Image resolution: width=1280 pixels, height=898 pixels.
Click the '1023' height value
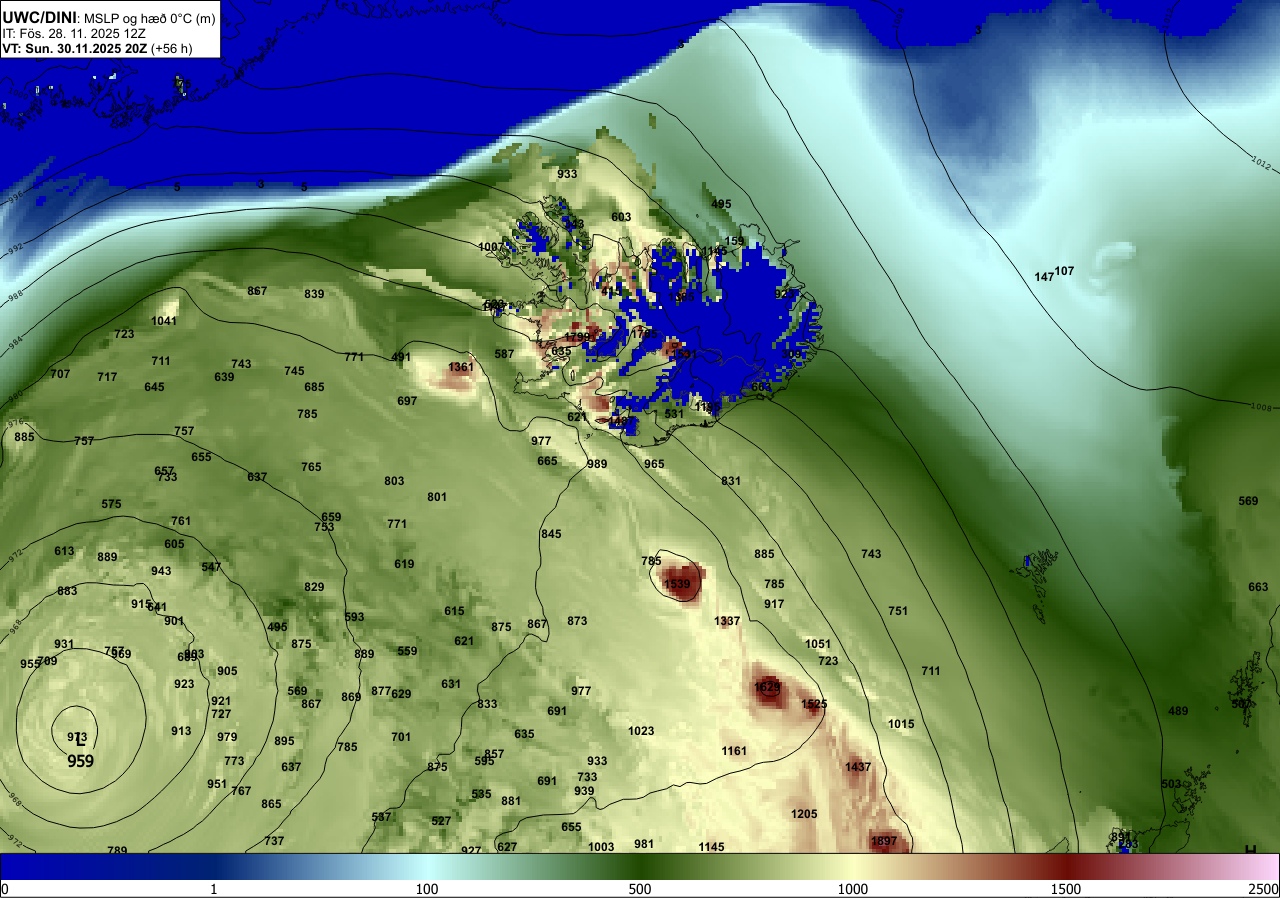click(641, 731)
